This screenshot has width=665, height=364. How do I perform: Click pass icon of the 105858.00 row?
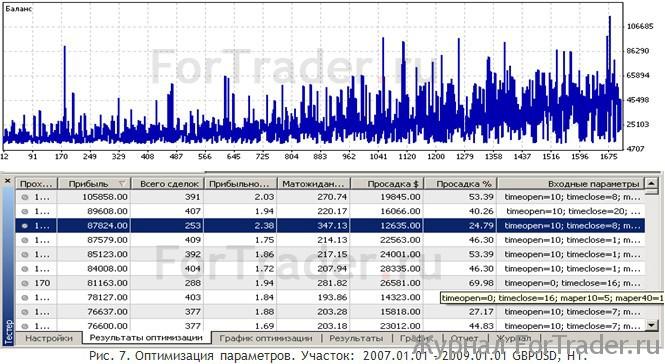pos(25,197)
